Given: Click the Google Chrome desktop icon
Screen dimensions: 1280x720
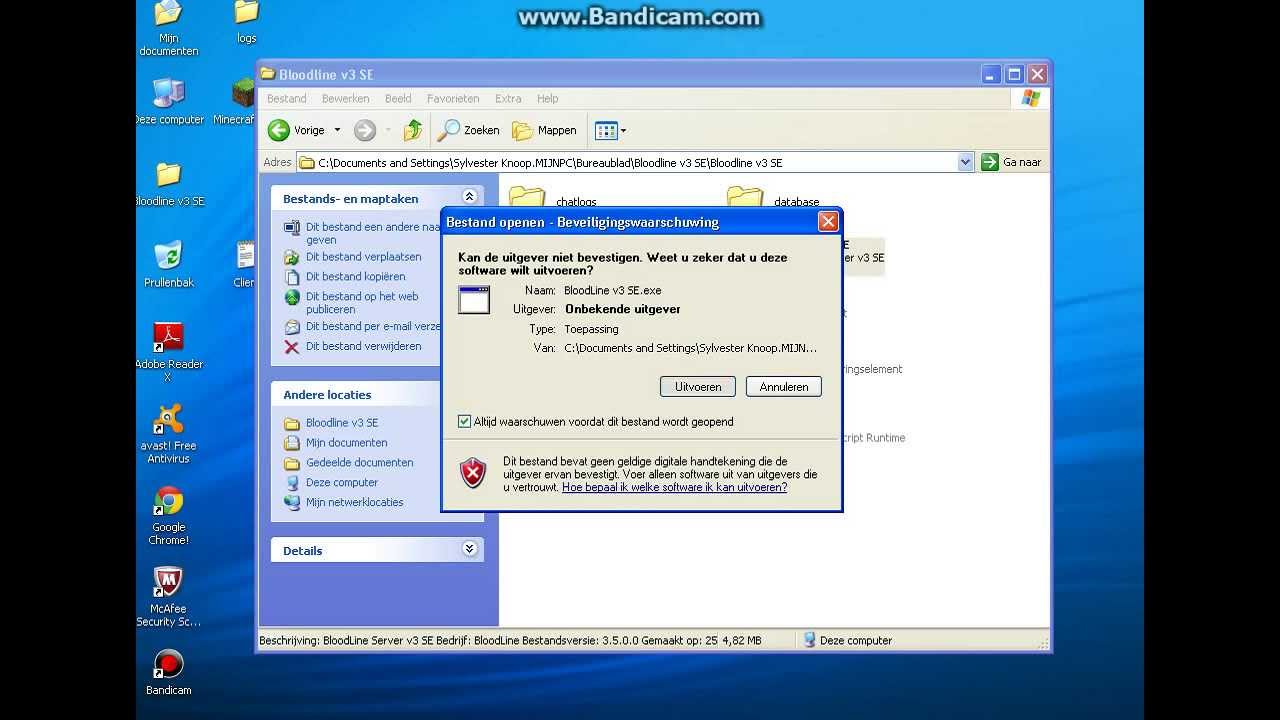Looking at the screenshot, I should pos(169,501).
